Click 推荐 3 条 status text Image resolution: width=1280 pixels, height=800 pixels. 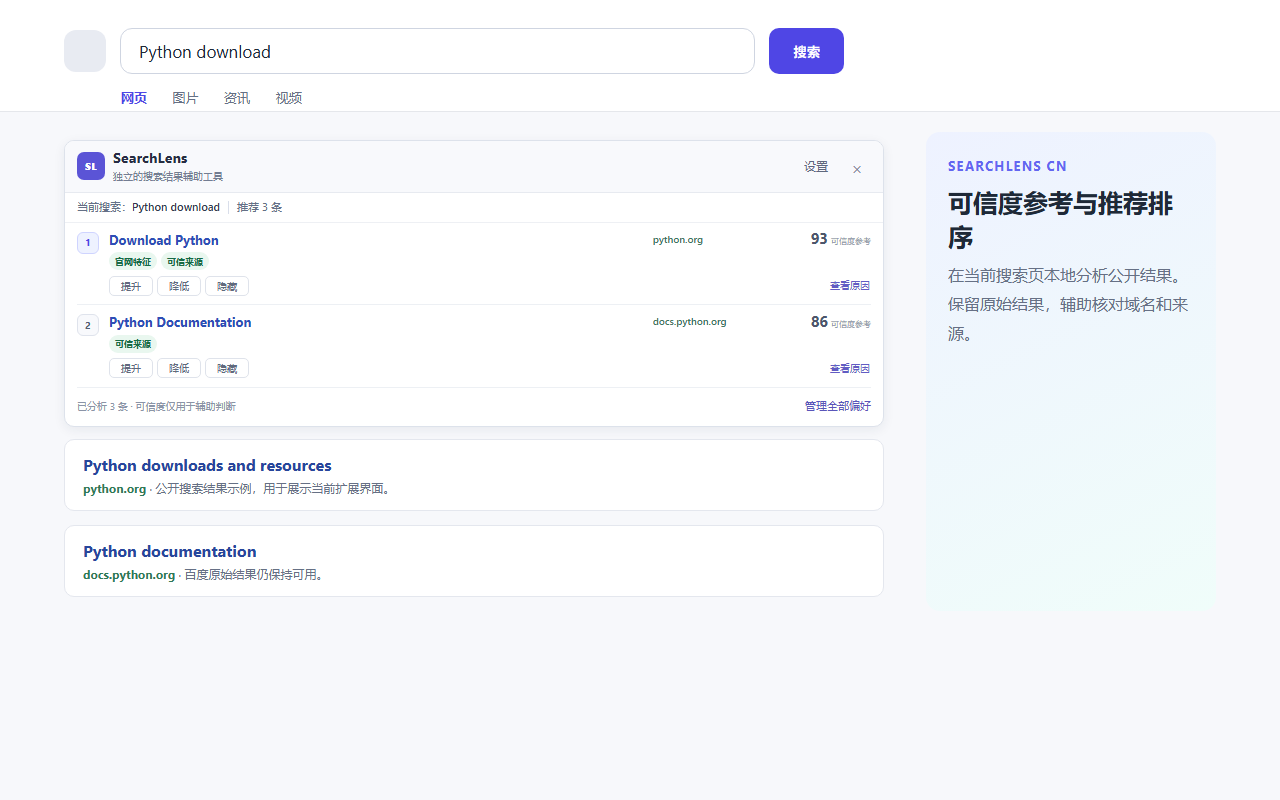click(260, 207)
